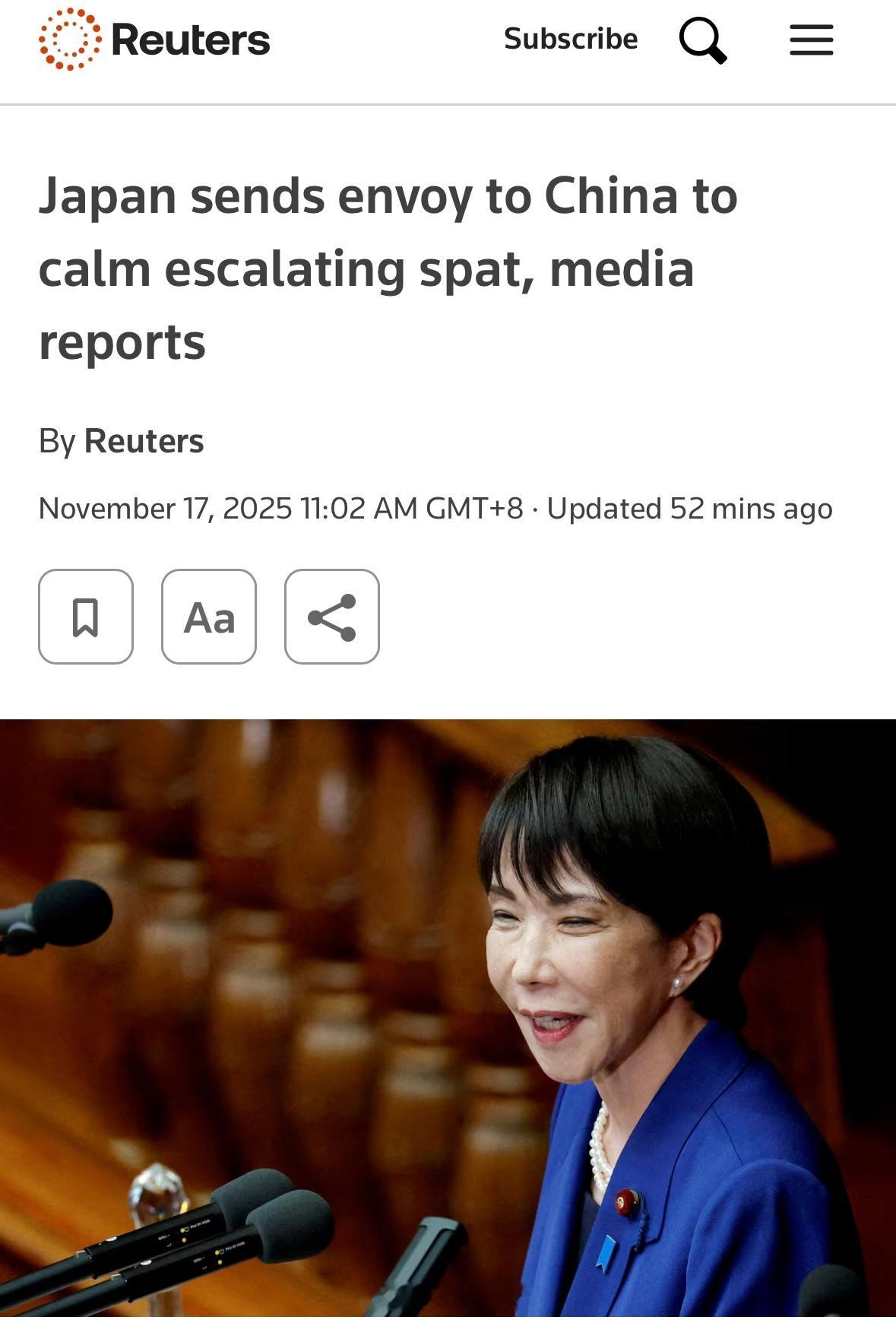Click the Subscribe link
The height and width of the screenshot is (1320, 896).
(571, 39)
